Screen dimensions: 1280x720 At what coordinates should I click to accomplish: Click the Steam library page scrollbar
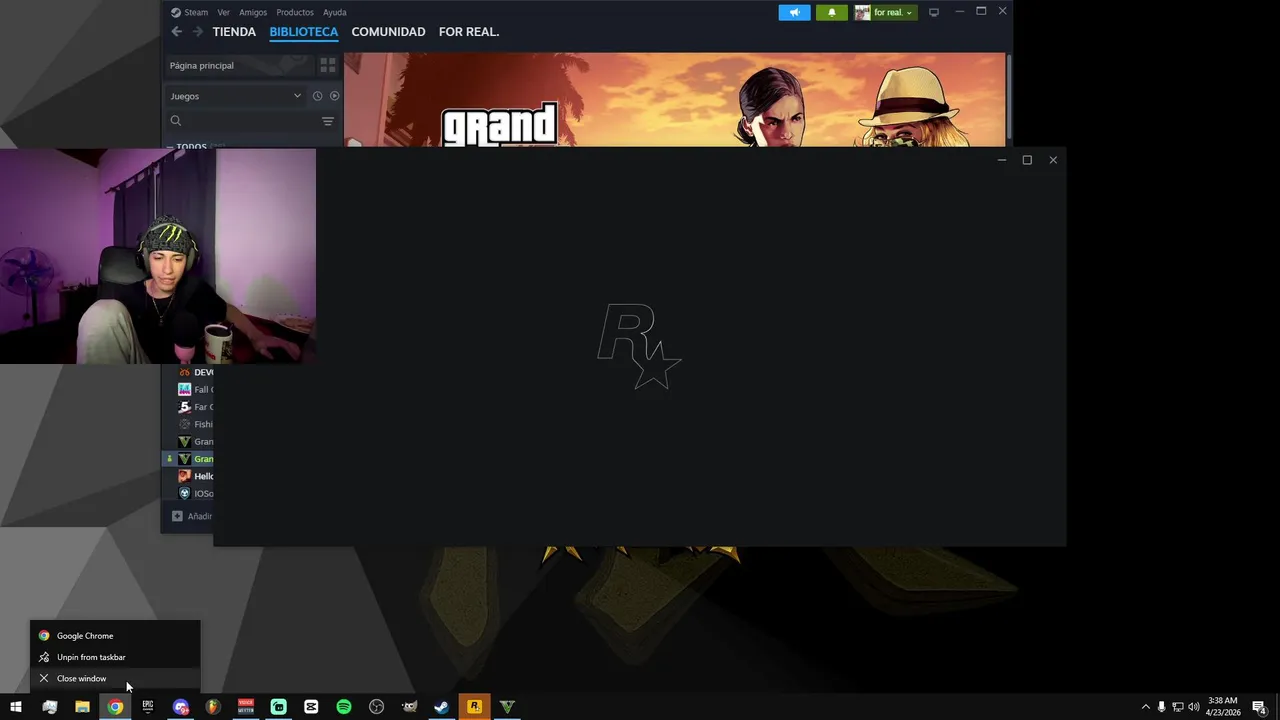(x=1008, y=96)
